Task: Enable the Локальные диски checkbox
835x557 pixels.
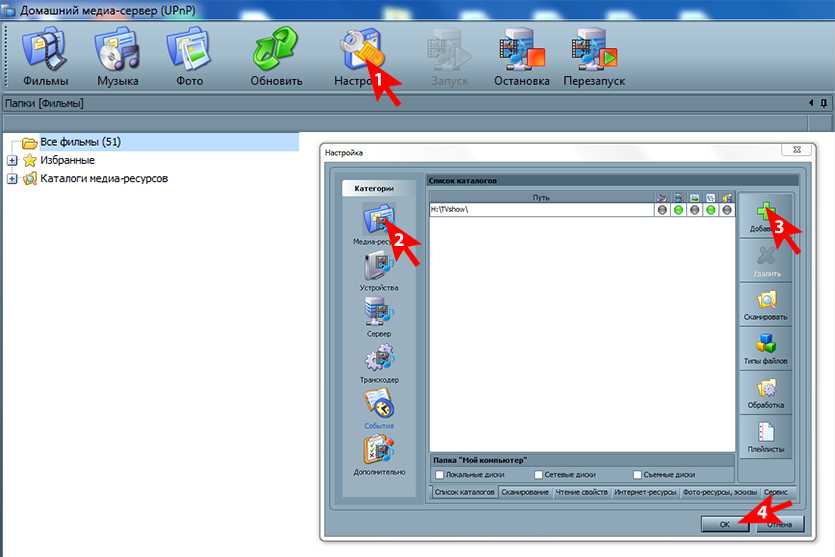Action: coord(440,474)
